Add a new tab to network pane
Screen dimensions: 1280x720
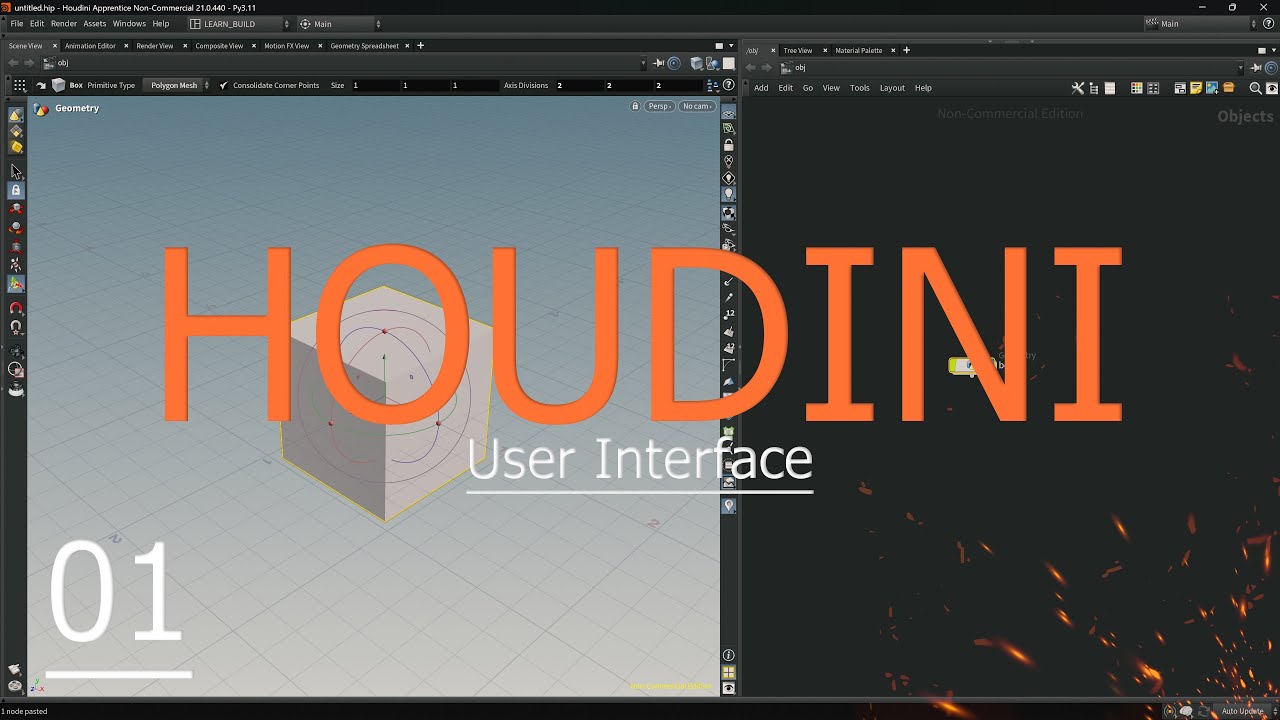906,50
